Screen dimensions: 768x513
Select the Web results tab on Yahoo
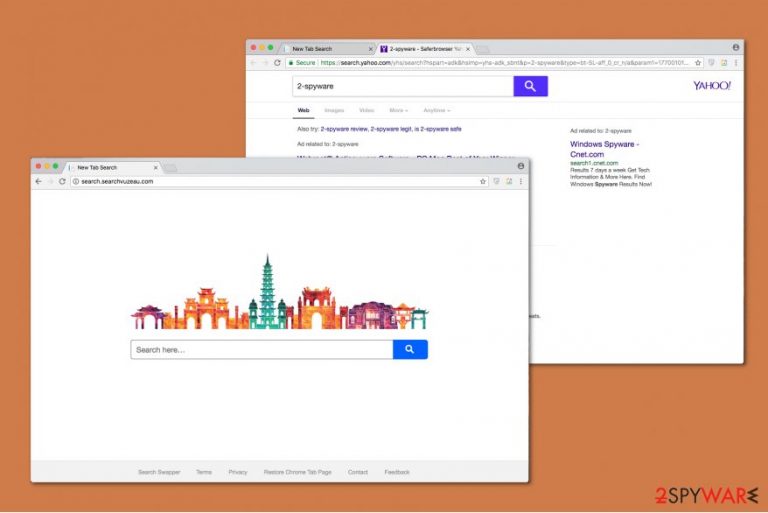point(304,110)
